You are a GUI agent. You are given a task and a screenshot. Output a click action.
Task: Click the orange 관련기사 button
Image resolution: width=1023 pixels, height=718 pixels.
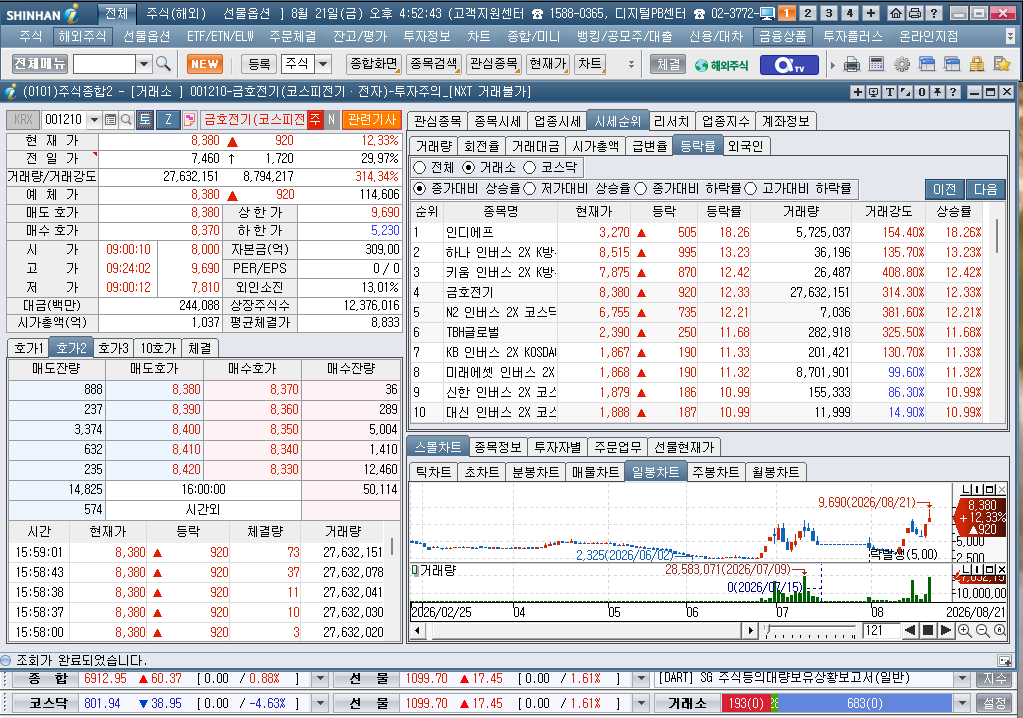point(372,119)
